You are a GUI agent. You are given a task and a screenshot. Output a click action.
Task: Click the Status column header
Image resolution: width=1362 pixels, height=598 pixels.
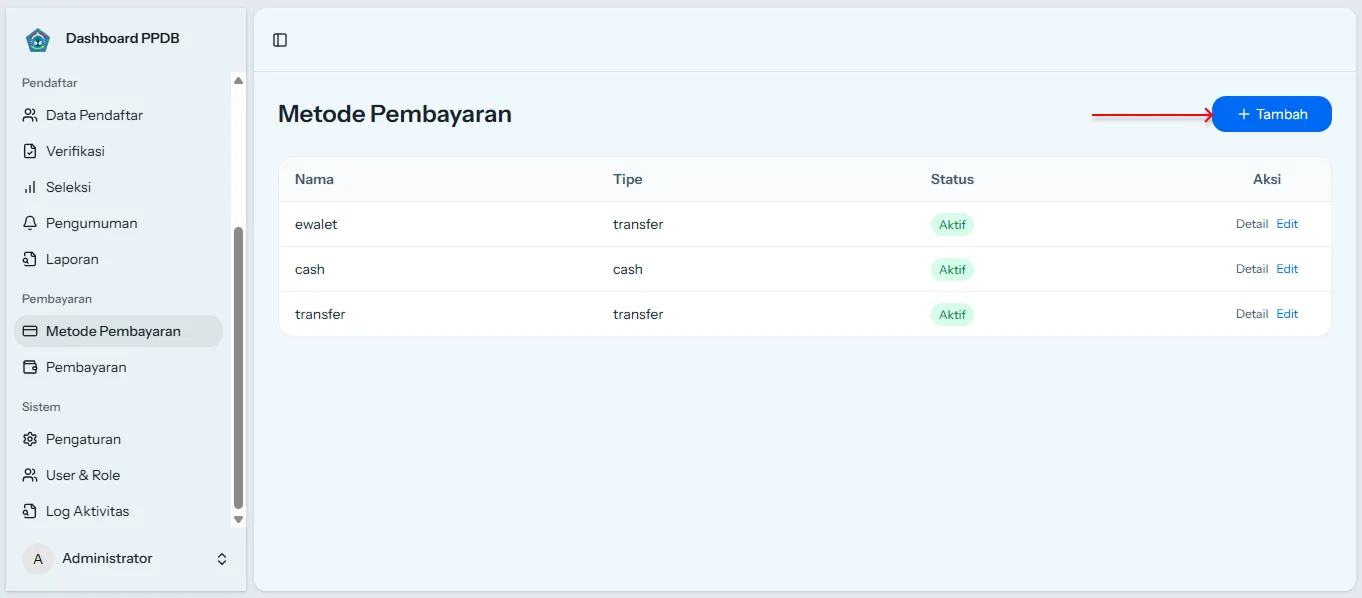click(952, 180)
